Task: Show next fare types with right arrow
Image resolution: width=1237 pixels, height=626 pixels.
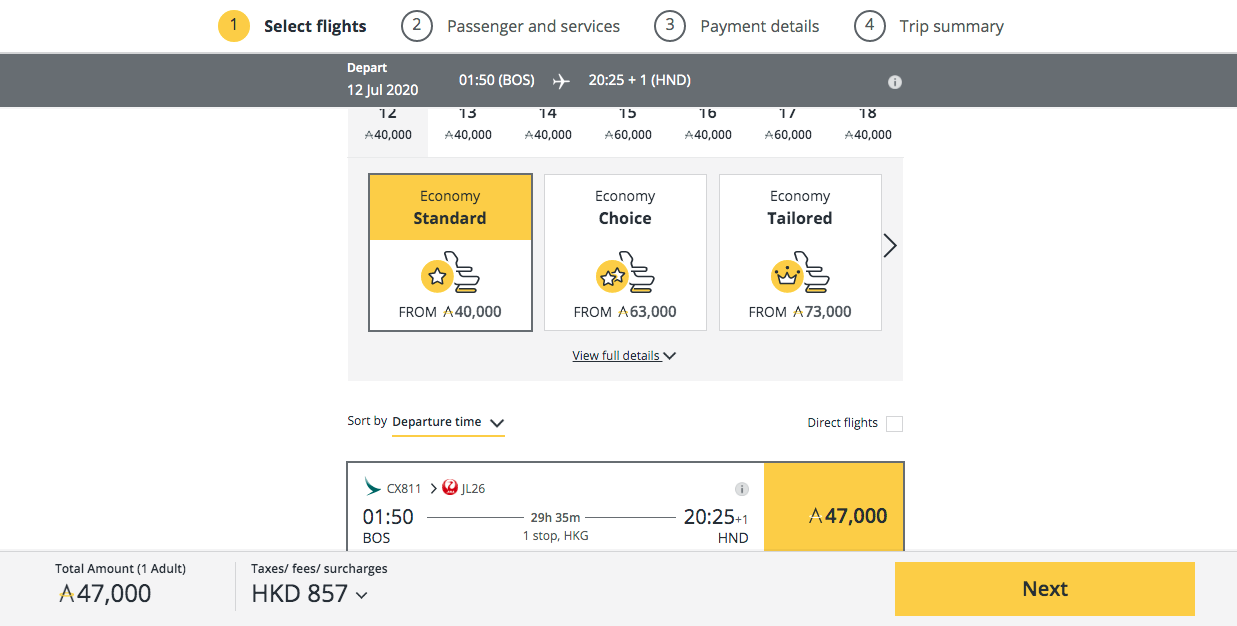Action: coord(891,246)
